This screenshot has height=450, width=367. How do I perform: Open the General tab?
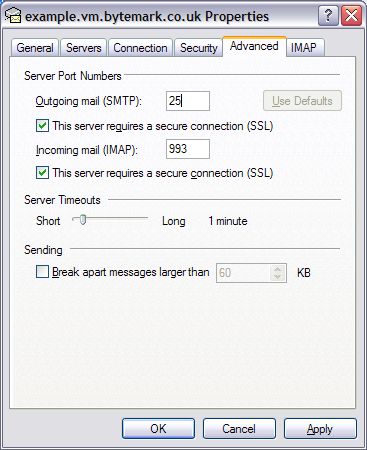(x=35, y=48)
